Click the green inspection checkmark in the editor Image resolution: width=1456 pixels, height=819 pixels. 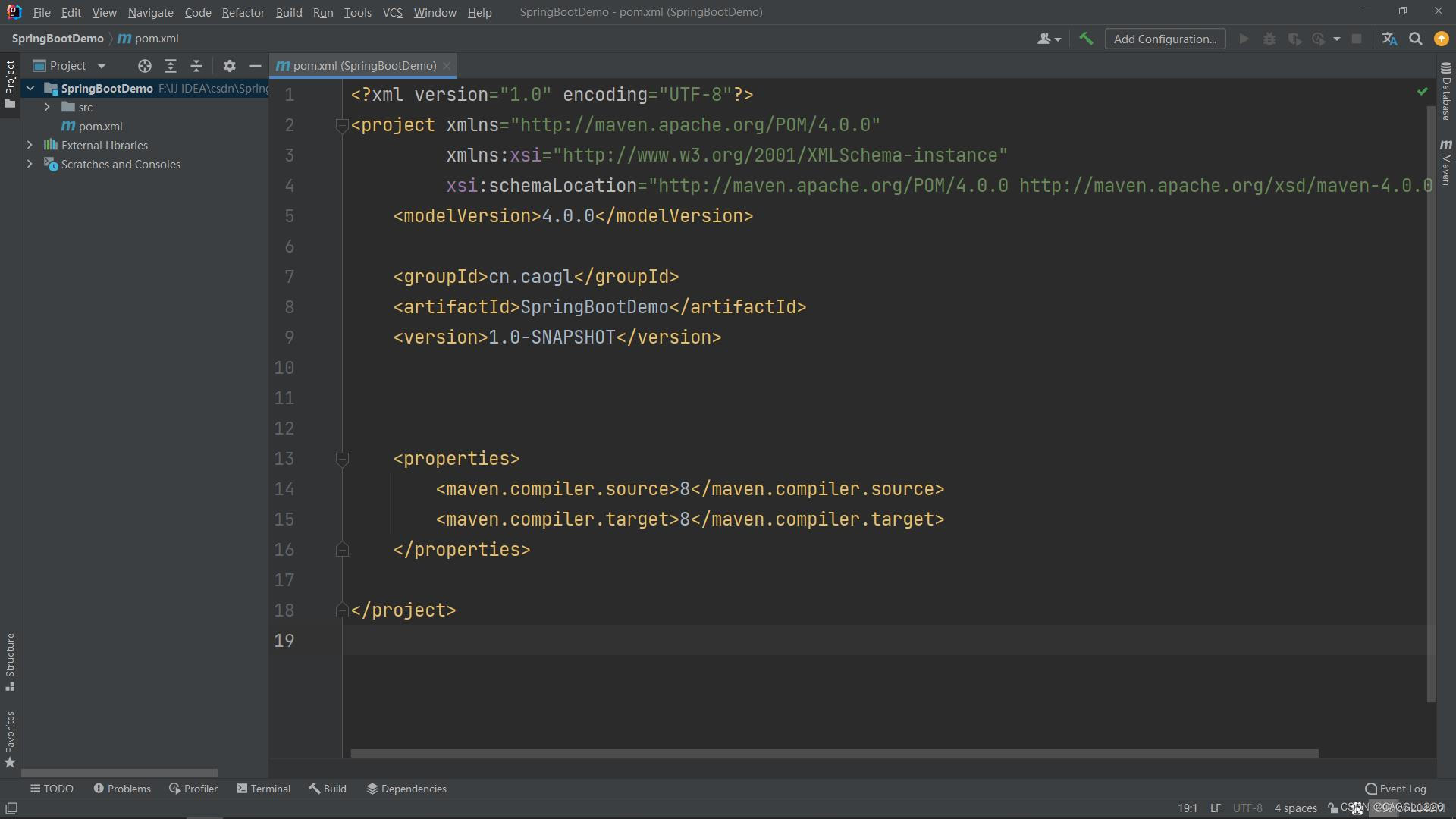tap(1422, 92)
